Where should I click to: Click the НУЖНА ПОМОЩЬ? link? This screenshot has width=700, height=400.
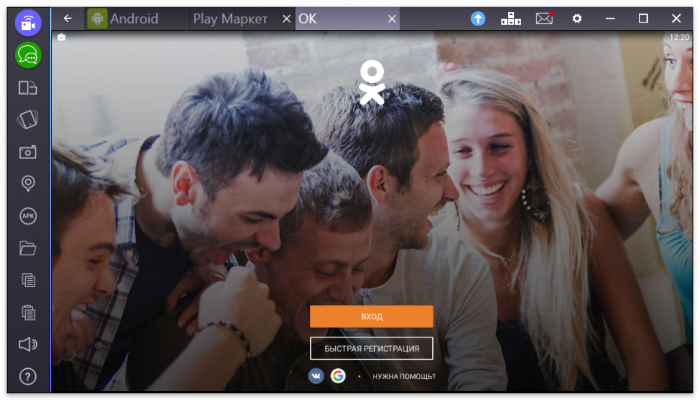click(x=404, y=377)
